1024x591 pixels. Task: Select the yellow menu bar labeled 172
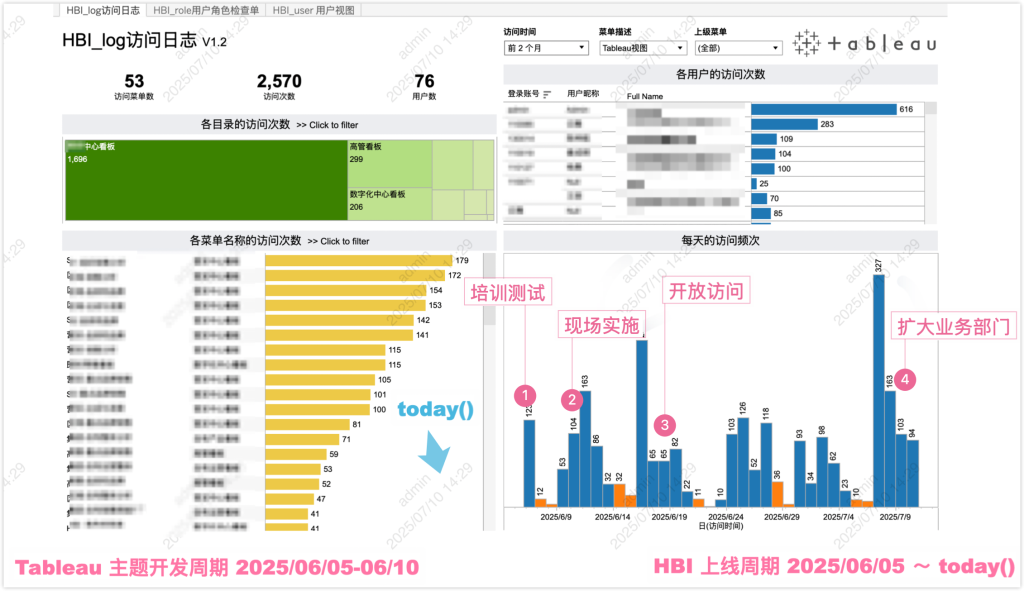click(x=355, y=276)
